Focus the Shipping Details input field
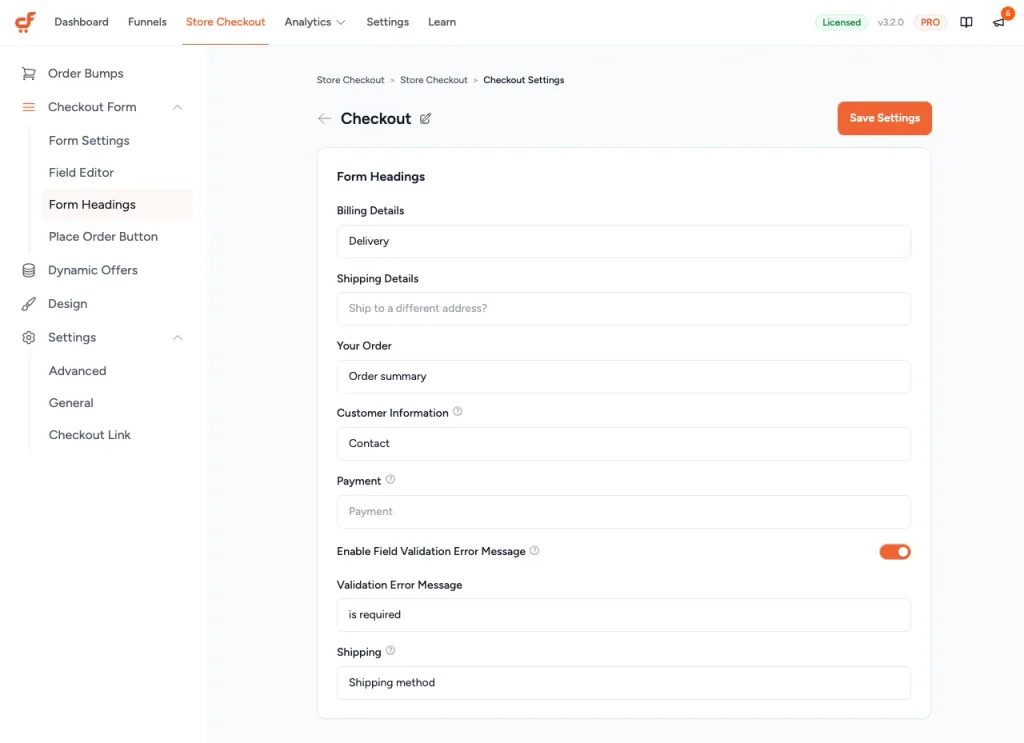The height and width of the screenshot is (743, 1024). coord(624,309)
